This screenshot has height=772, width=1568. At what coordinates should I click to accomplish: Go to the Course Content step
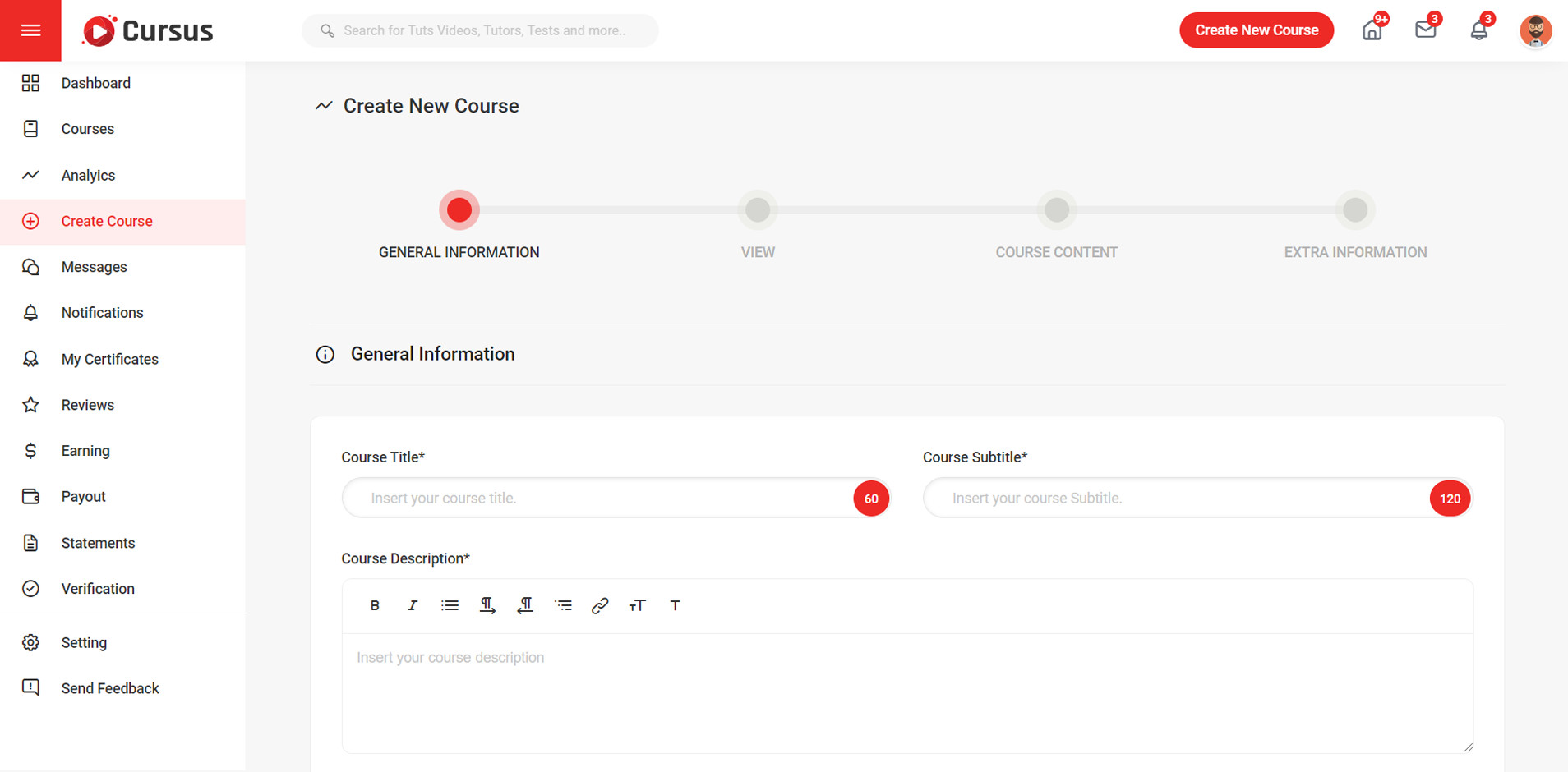click(1056, 210)
